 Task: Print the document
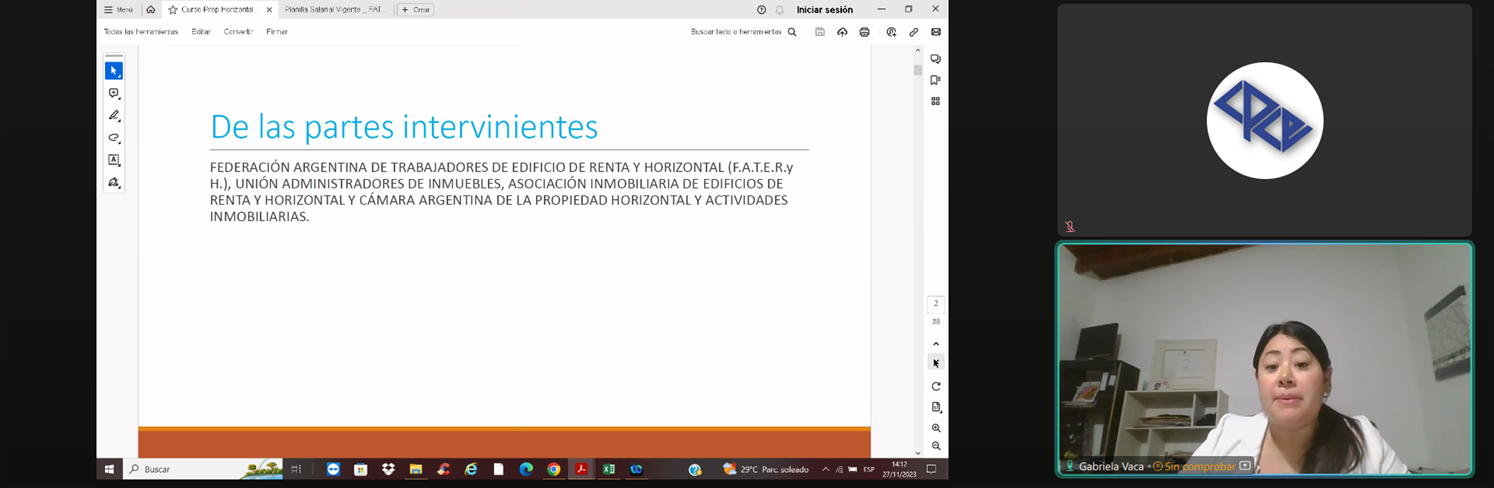pos(865,32)
